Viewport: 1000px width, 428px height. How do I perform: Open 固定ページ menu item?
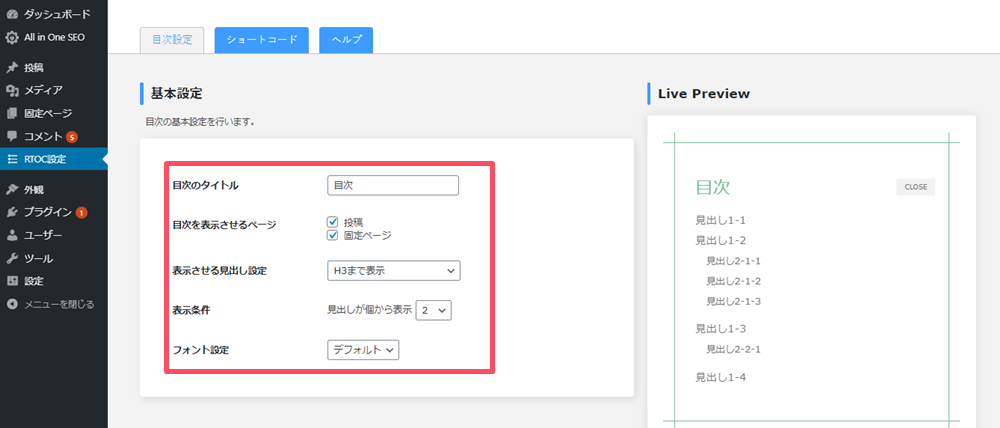[x=54, y=114]
